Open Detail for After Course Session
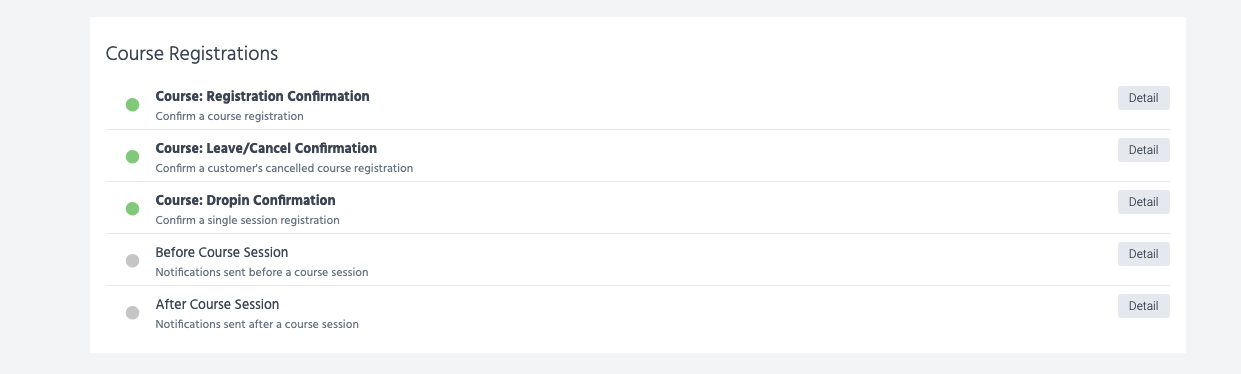Image resolution: width=1241 pixels, height=374 pixels. pos(1143,306)
